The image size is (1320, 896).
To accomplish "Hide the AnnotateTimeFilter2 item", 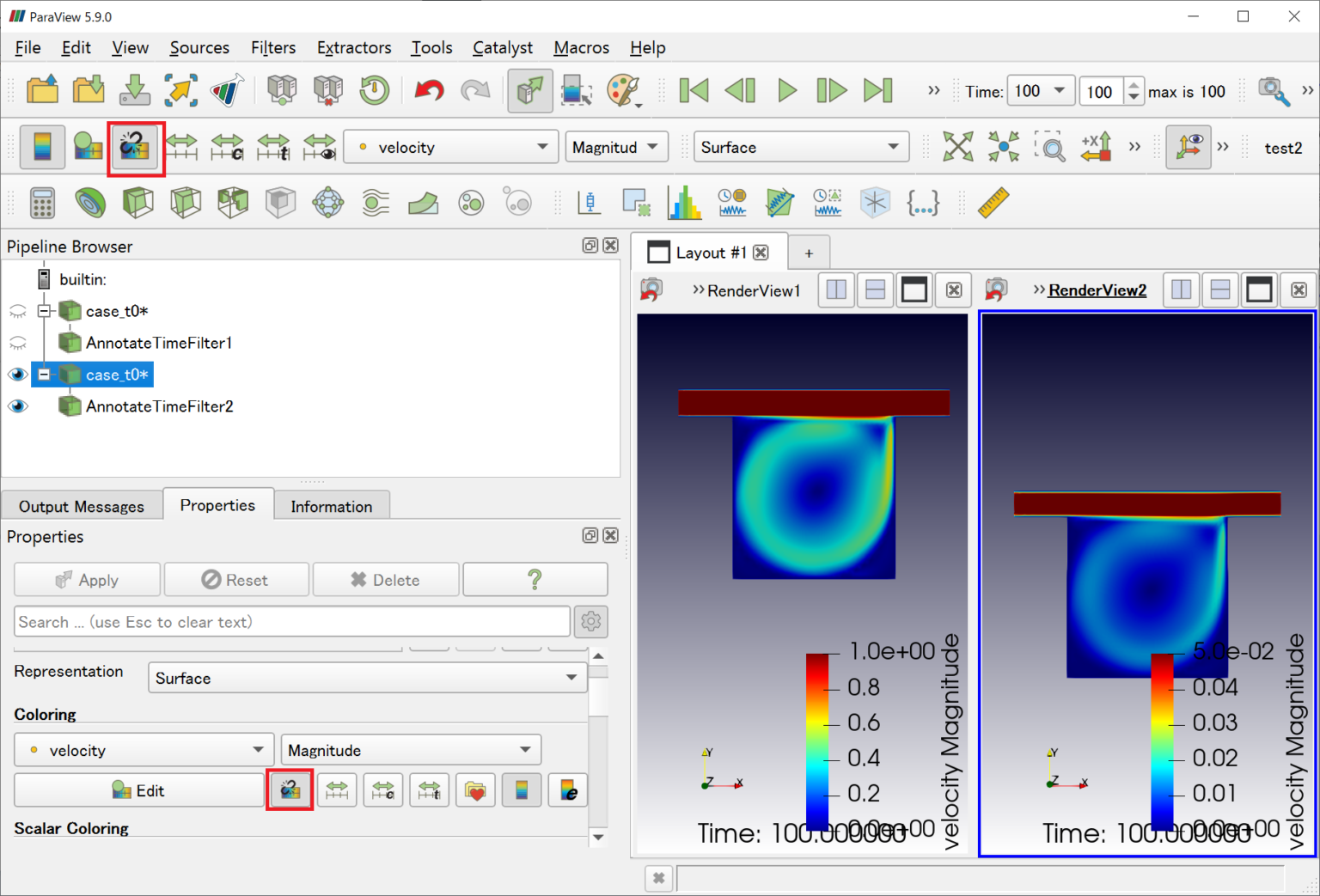I will coord(17,406).
